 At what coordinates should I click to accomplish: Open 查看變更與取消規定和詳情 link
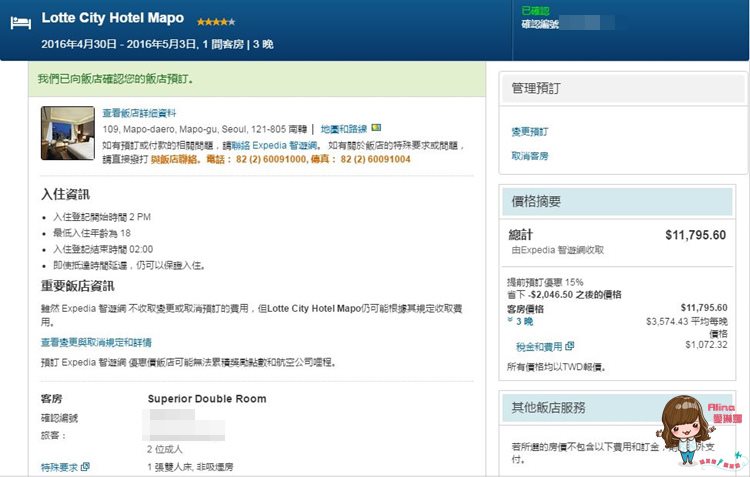tap(96, 342)
